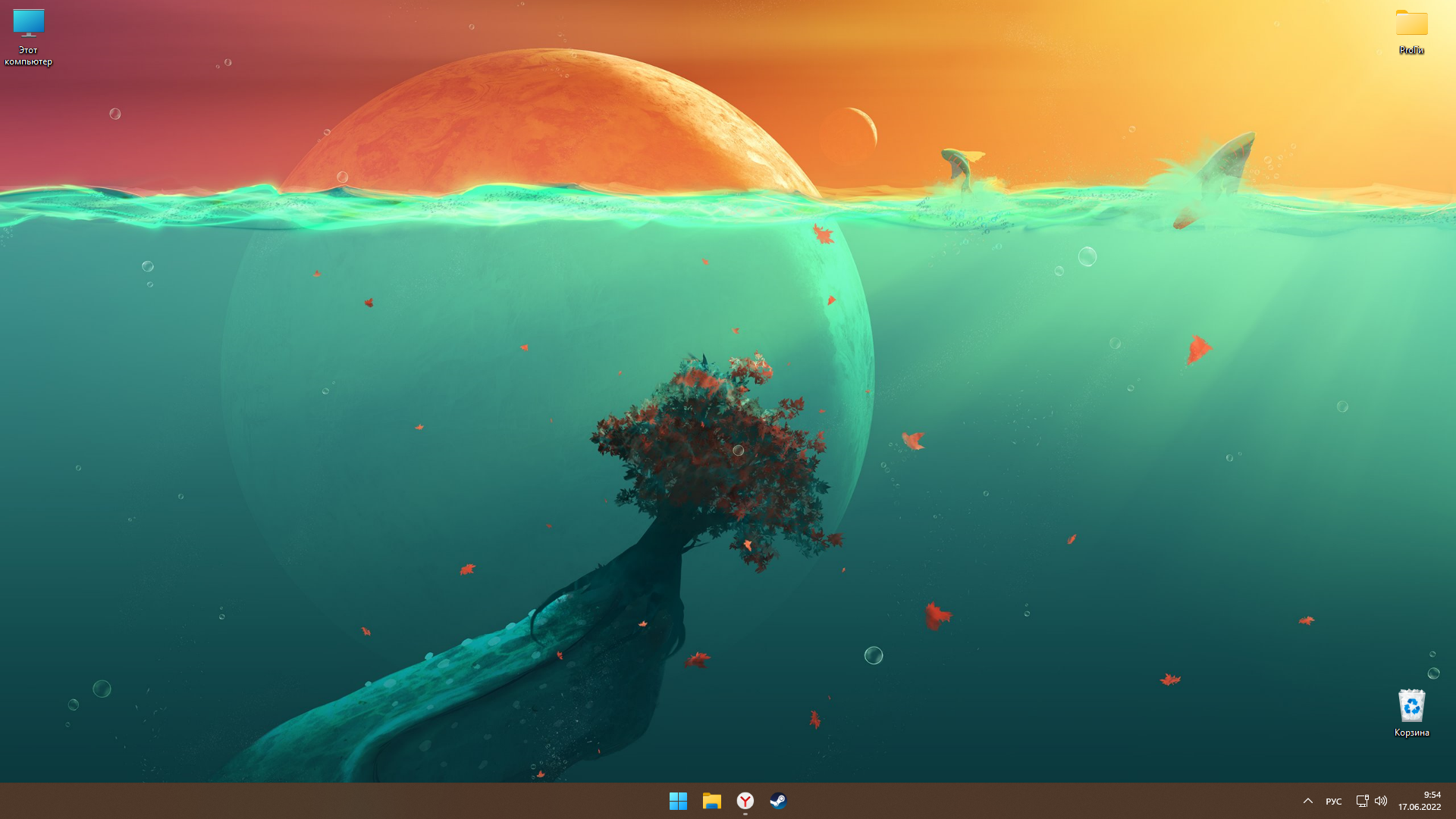The height and width of the screenshot is (819, 1456).
Task: Select the Этот компьютер desktop icon
Action: (x=28, y=23)
